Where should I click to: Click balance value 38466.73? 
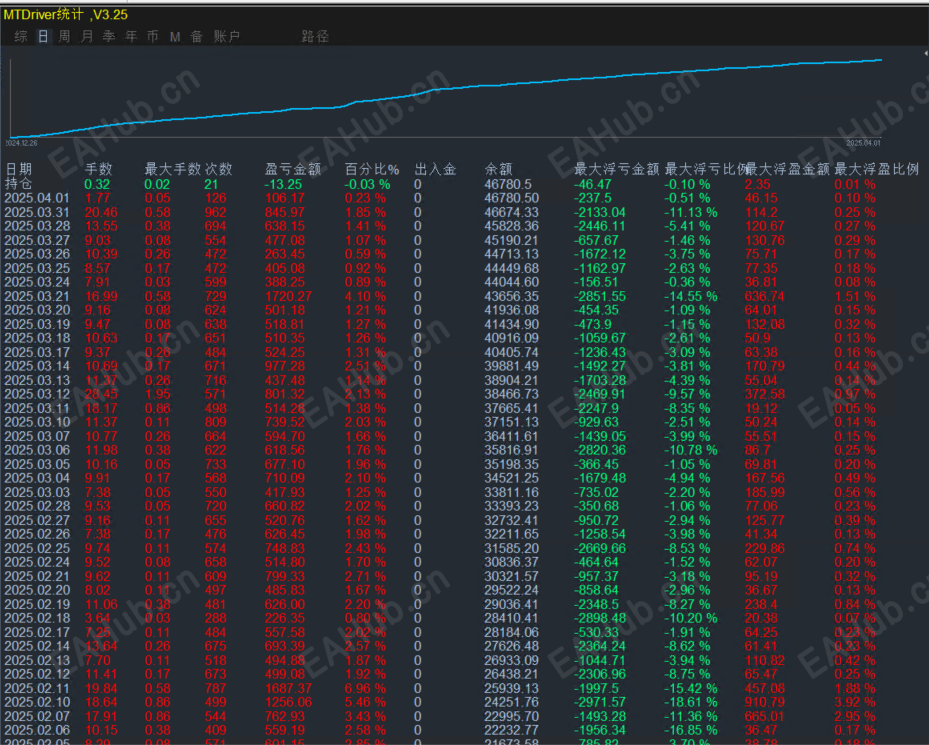[511, 394]
